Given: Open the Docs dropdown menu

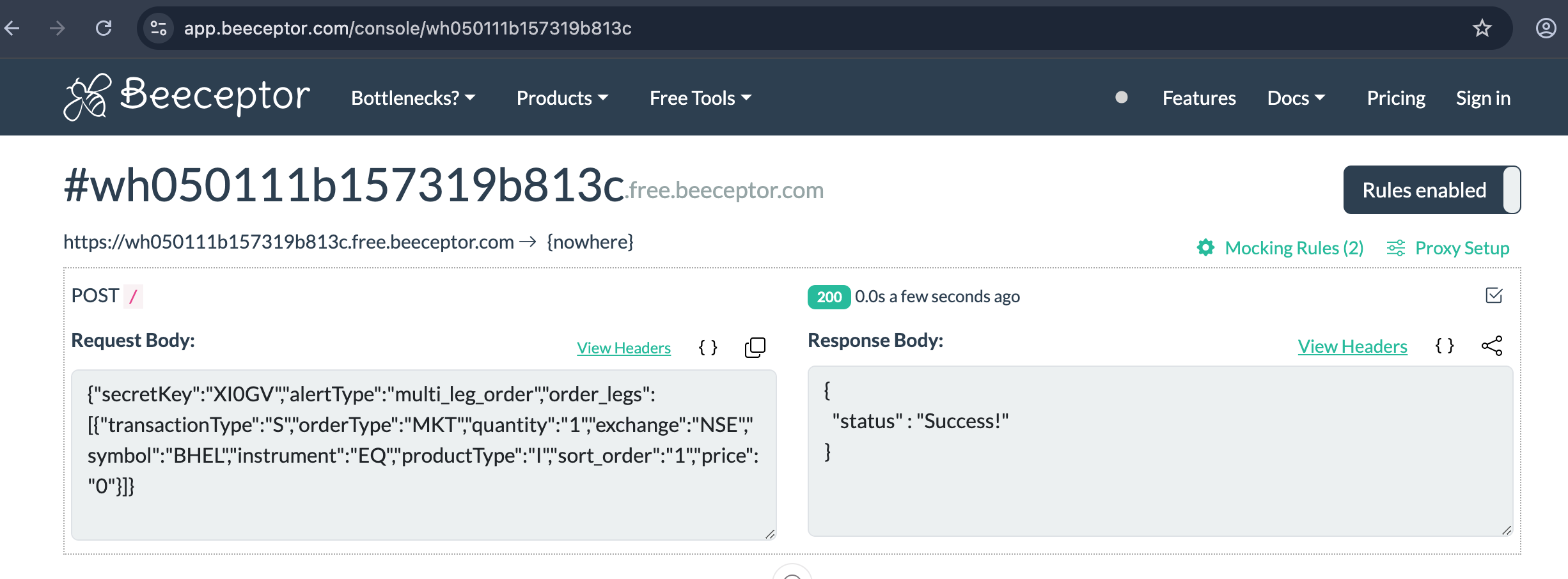Looking at the screenshot, I should pyautogui.click(x=1296, y=98).
